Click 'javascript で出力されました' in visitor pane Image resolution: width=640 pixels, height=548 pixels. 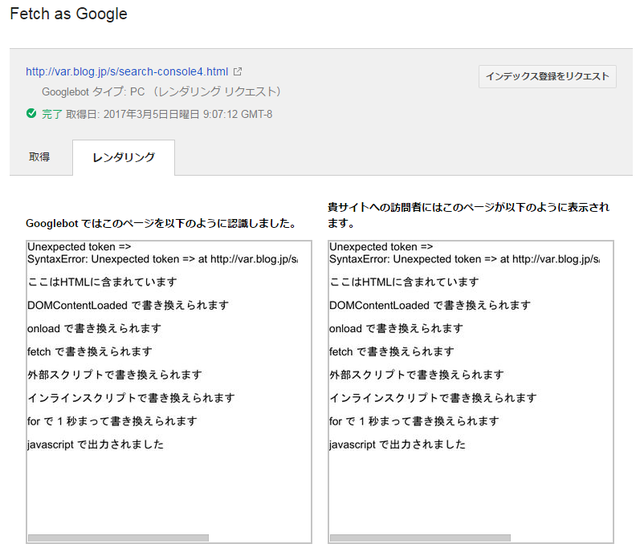point(398,444)
